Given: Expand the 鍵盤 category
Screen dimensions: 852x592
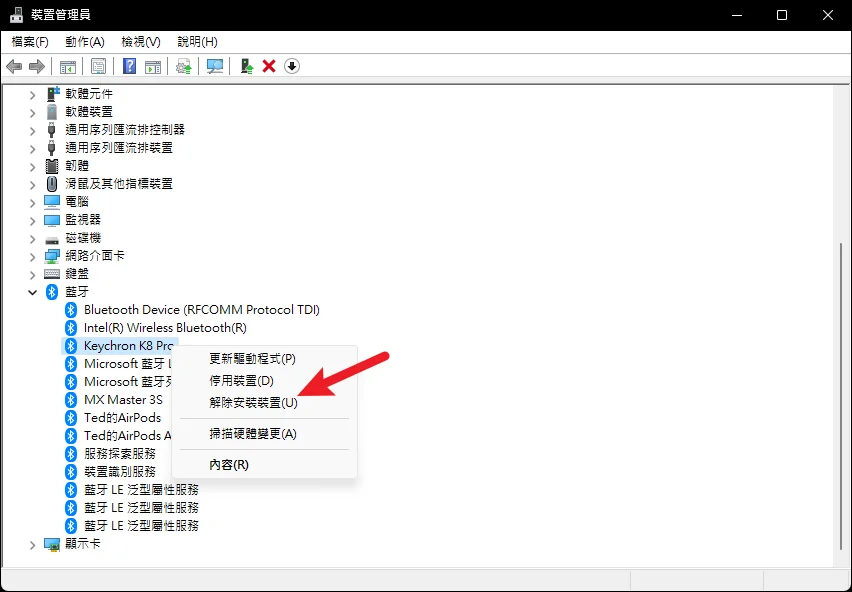Looking at the screenshot, I should pyautogui.click(x=32, y=273).
